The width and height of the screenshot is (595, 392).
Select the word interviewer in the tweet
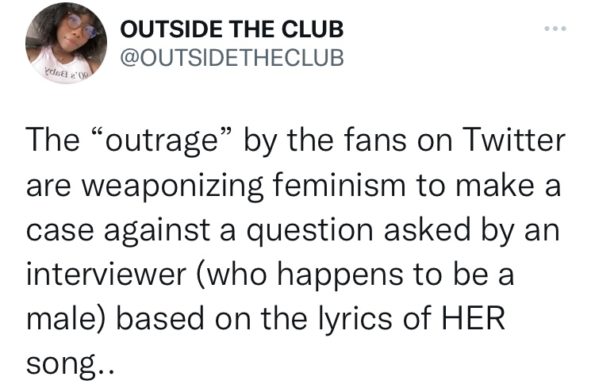[106, 274]
